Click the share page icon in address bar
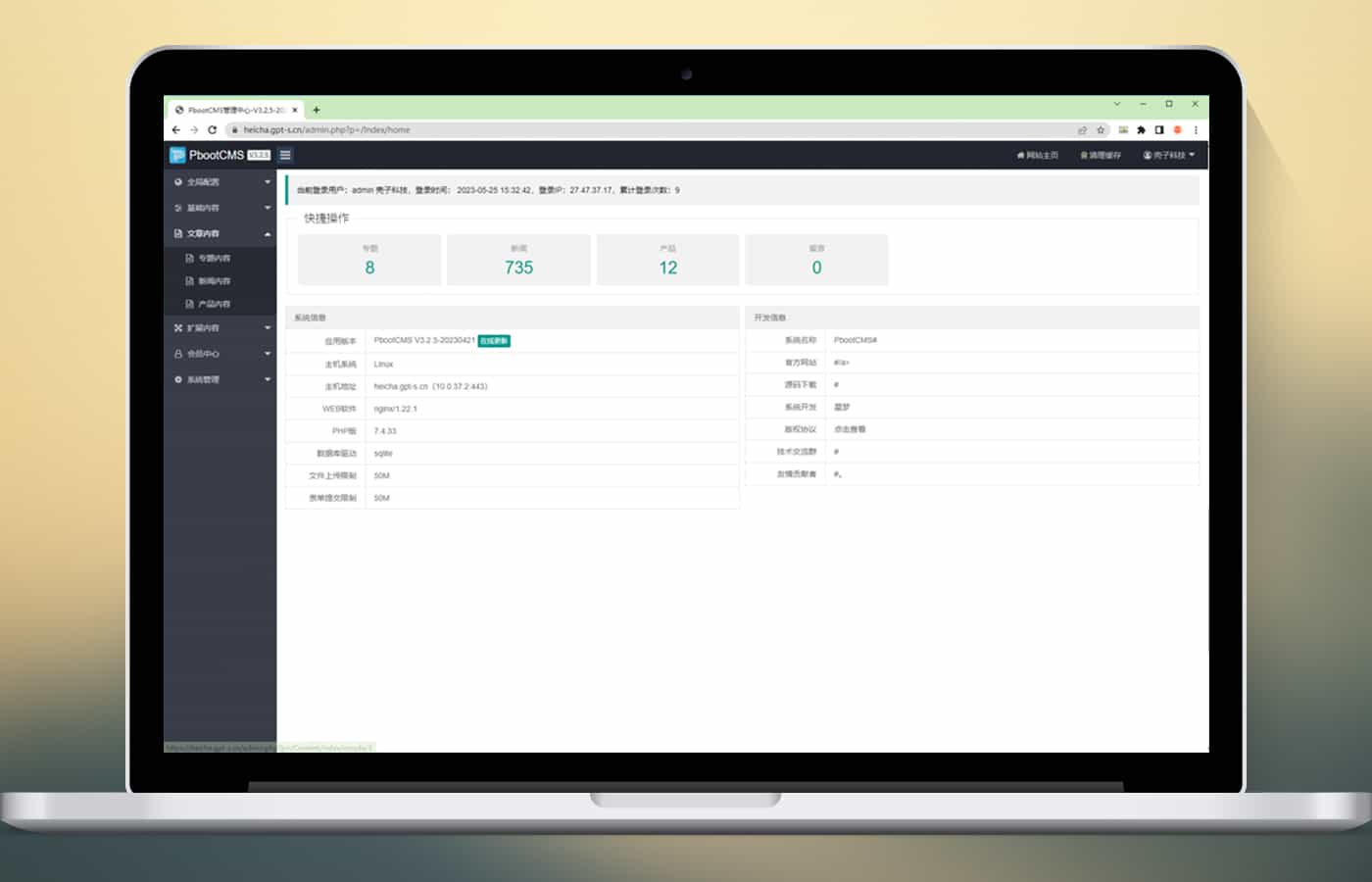 tap(1082, 129)
